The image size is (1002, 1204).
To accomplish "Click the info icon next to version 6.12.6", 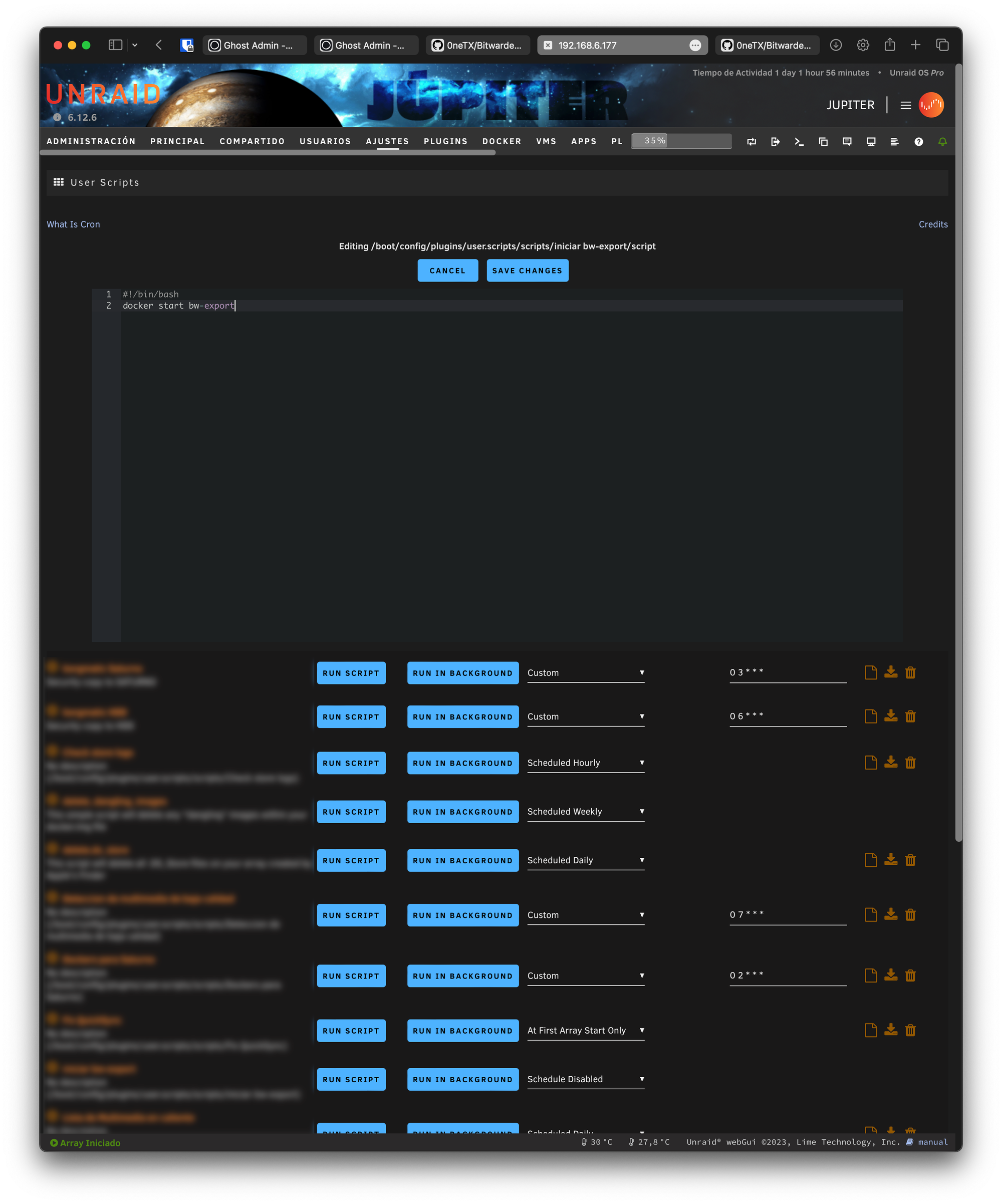I will pos(57,118).
